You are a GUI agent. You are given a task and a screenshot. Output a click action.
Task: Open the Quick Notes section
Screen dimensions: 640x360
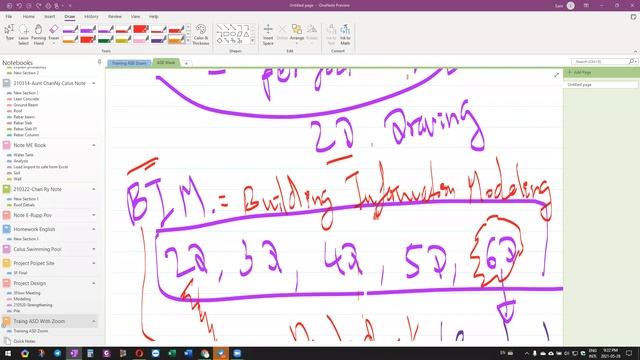[24, 341]
